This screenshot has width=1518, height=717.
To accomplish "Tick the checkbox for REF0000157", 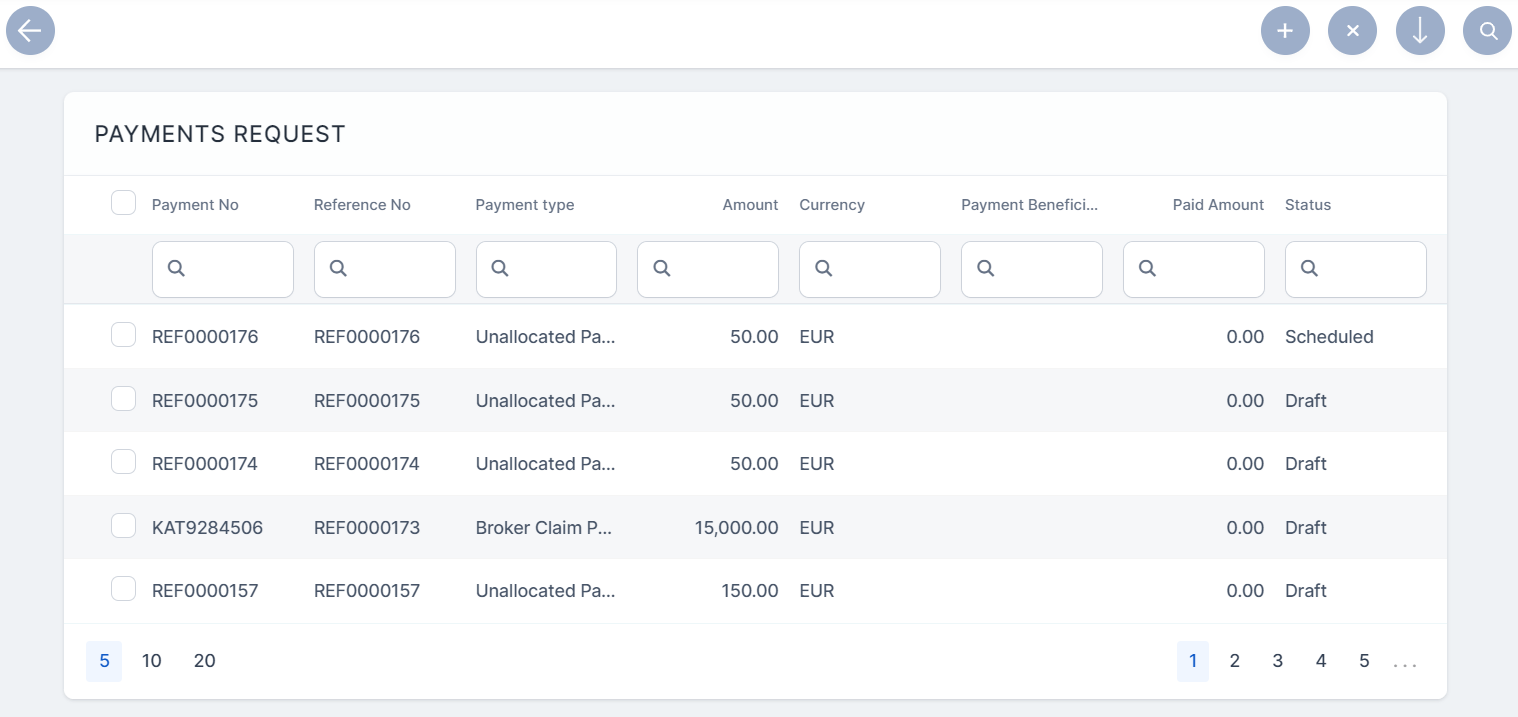I will pos(123,589).
